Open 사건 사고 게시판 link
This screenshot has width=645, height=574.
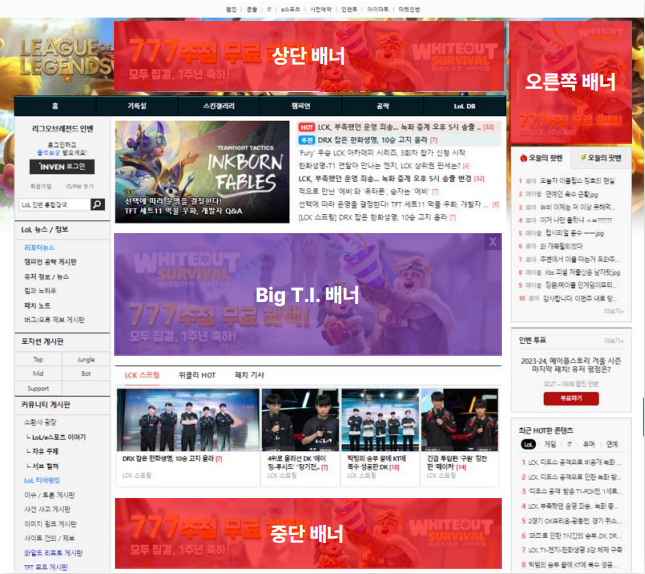(47, 509)
